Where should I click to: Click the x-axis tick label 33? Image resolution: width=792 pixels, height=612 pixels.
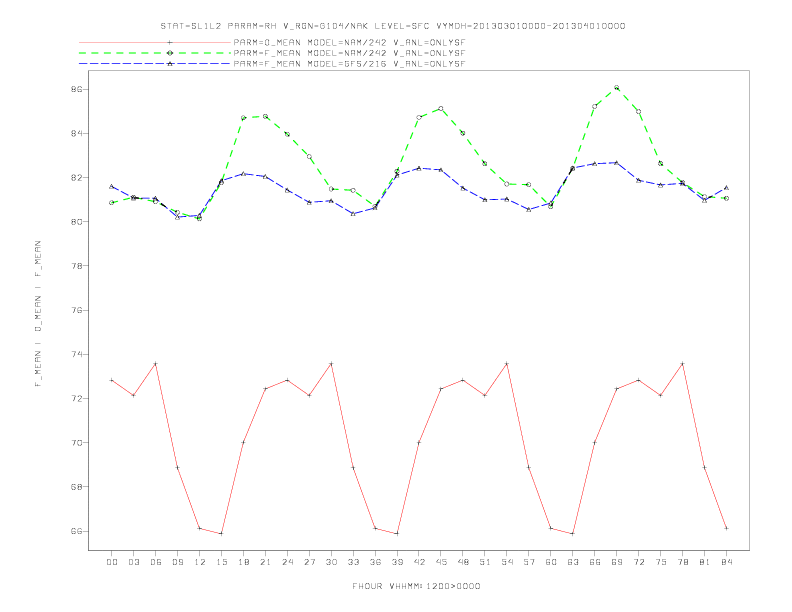[x=353, y=562]
